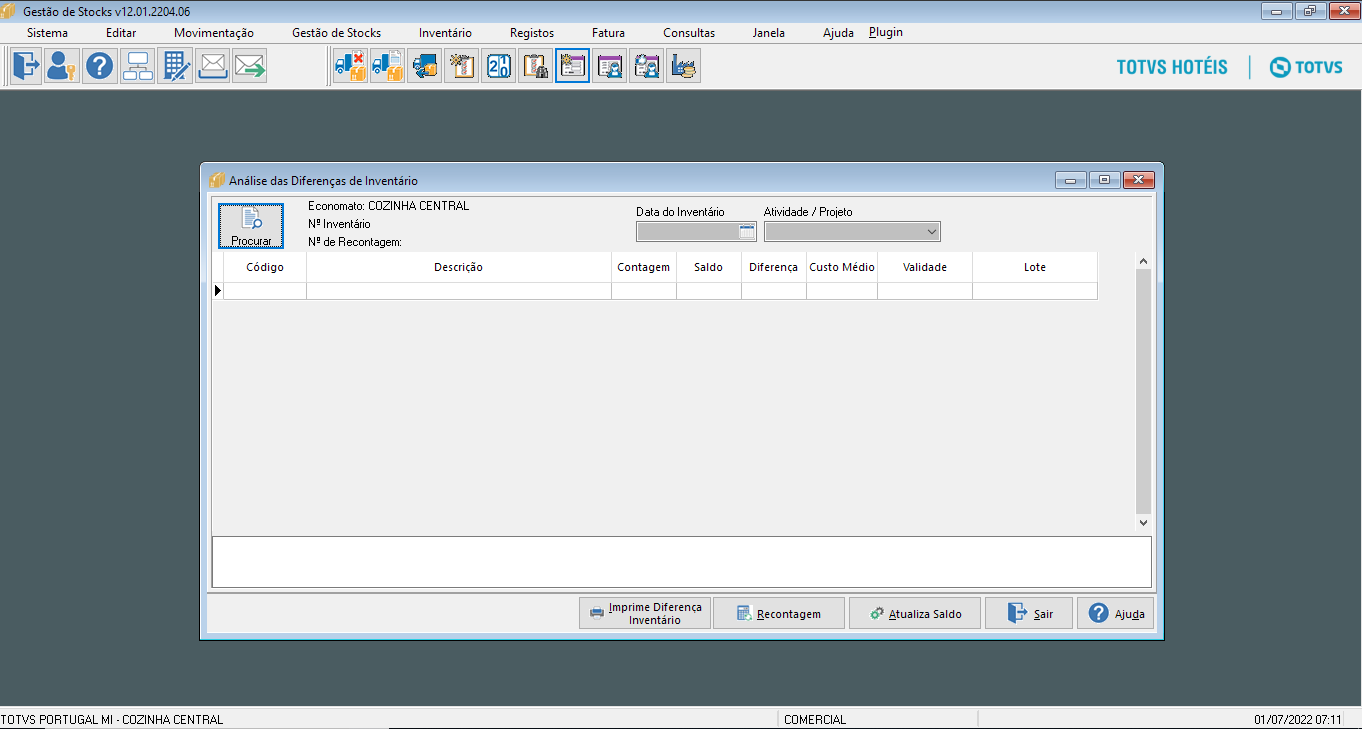The image size is (1362, 729).
Task: Open the Movimentação menu
Action: click(x=213, y=33)
